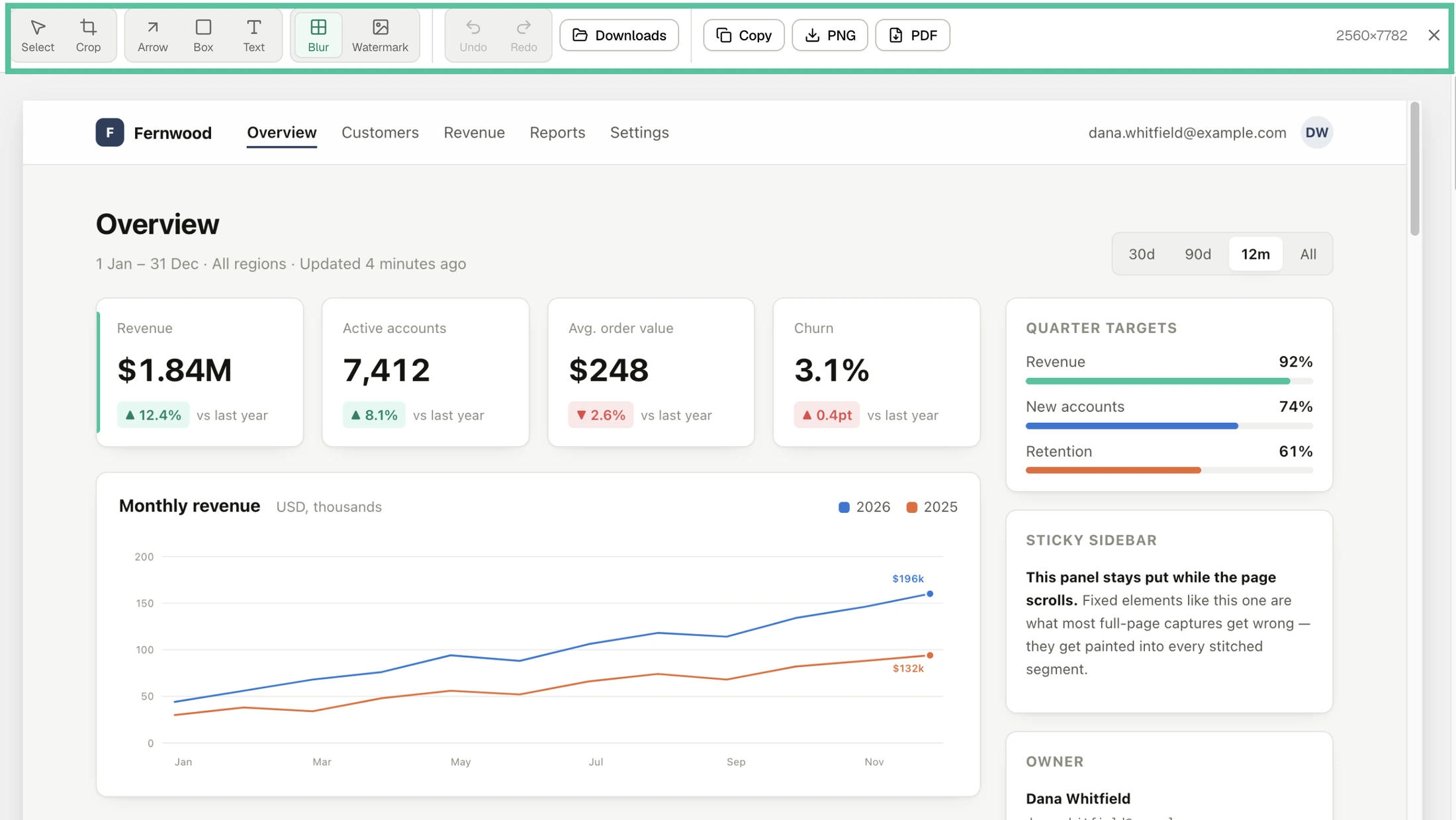Open the Revenue tab

pos(474,132)
